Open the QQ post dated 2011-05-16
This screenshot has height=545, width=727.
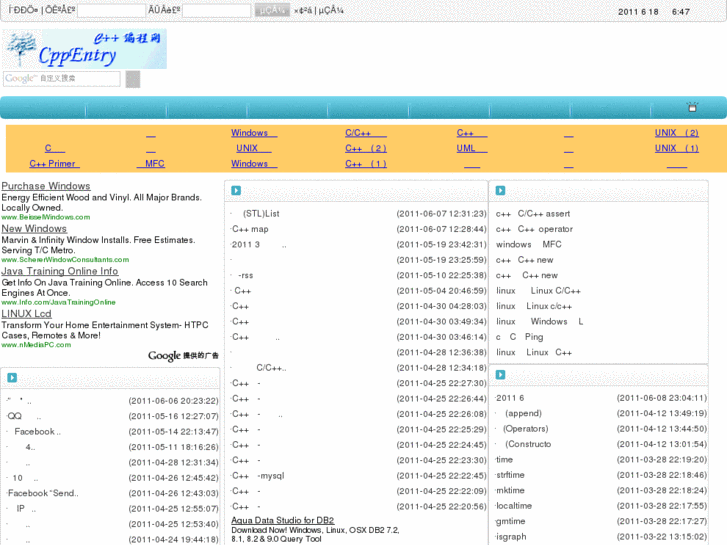pos(24,416)
